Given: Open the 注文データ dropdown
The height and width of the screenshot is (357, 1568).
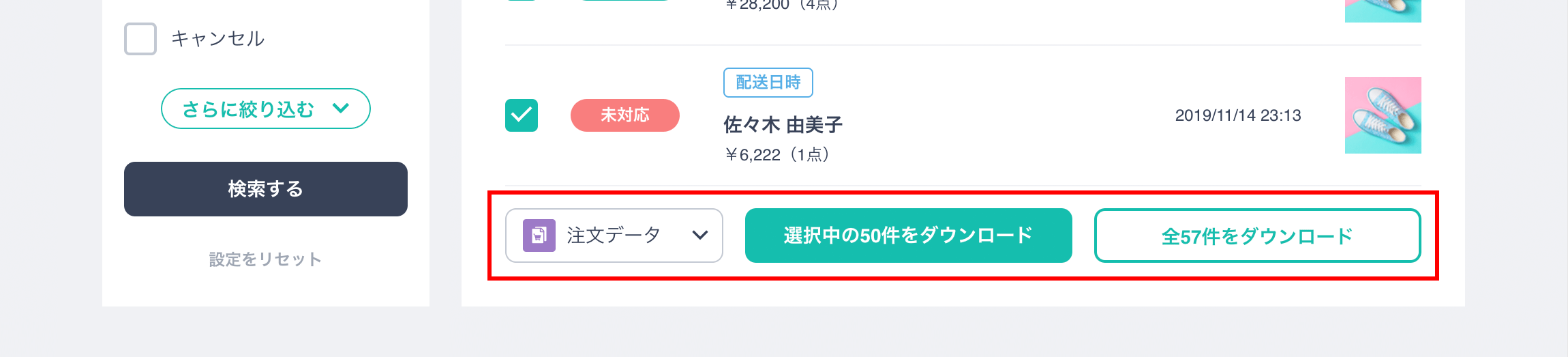Looking at the screenshot, I should [x=614, y=235].
